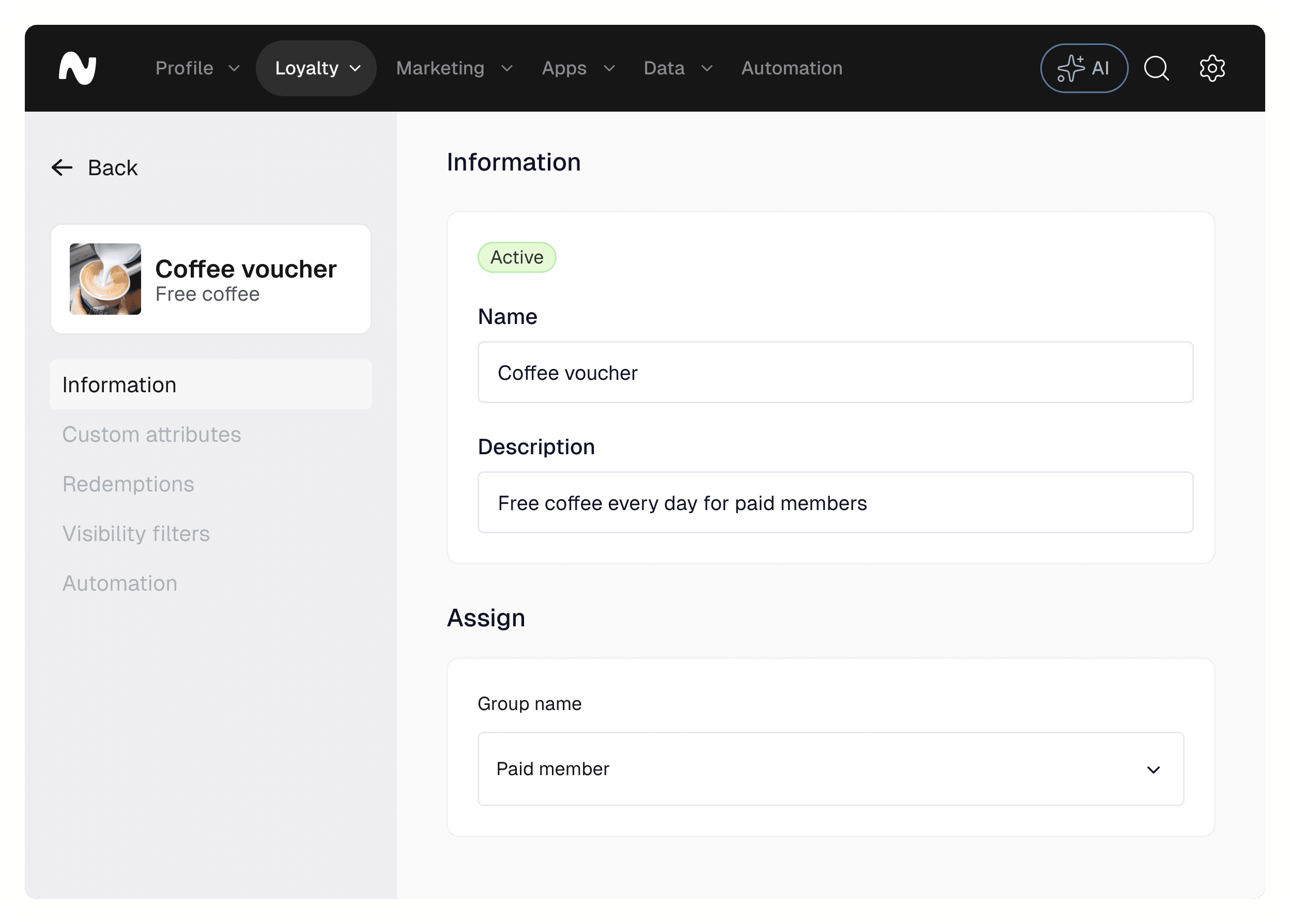1290x924 pixels.
Task: Open the Group name Paid member dropdown
Action: [831, 769]
